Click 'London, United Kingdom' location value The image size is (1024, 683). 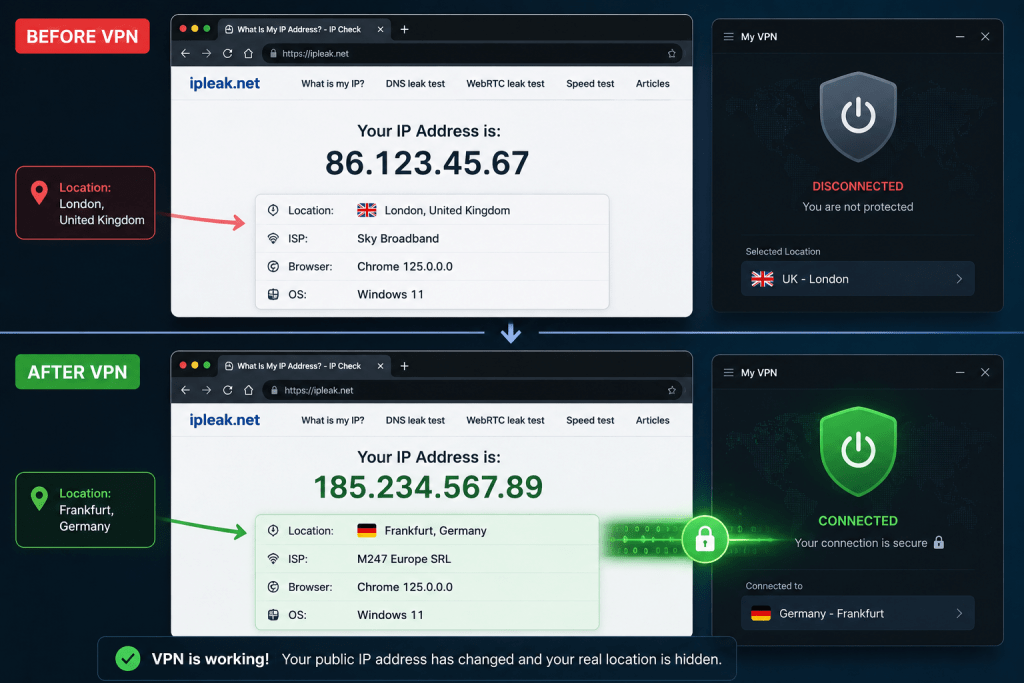click(x=447, y=210)
